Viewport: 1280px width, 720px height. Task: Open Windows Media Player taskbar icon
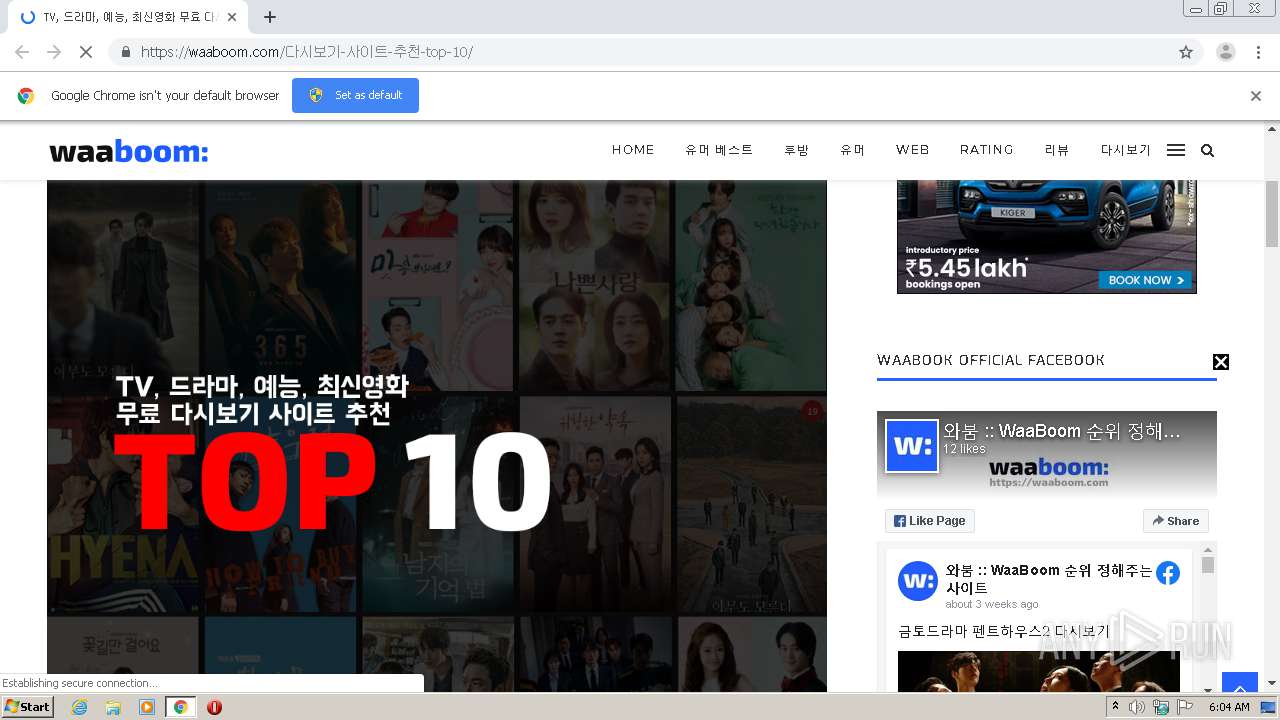[147, 707]
